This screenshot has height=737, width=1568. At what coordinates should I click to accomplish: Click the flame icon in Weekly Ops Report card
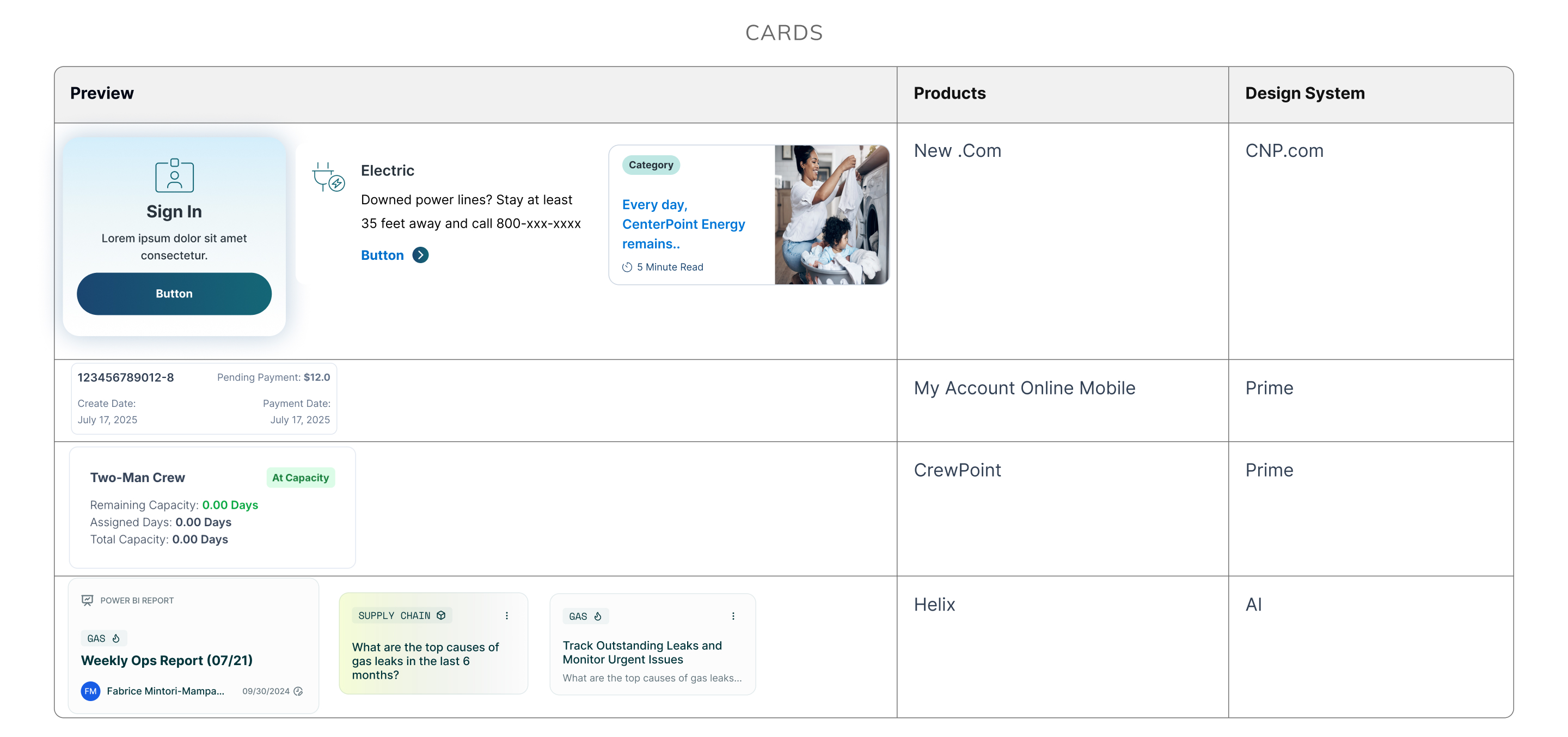point(115,638)
